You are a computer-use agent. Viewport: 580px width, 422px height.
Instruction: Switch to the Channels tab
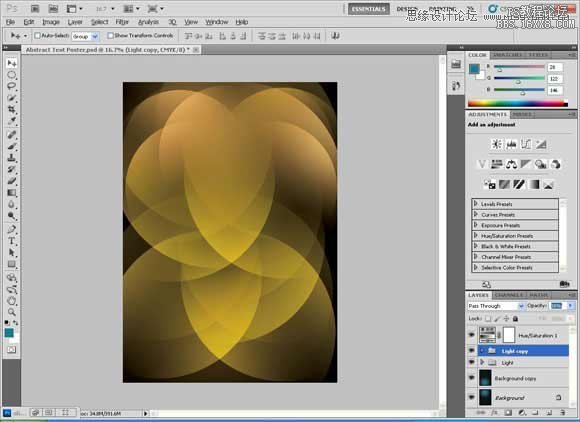pyautogui.click(x=509, y=295)
